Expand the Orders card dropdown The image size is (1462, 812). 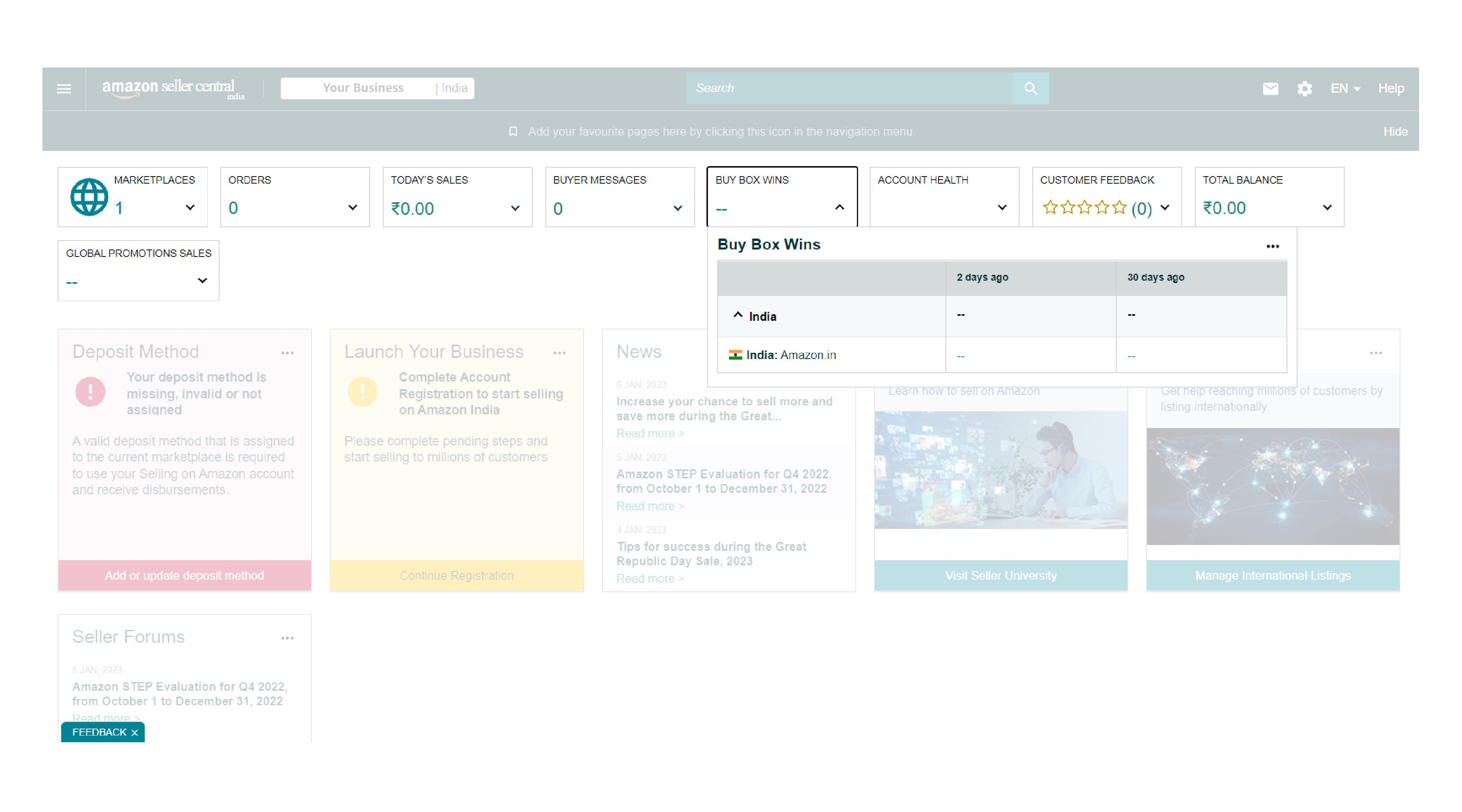click(x=352, y=208)
